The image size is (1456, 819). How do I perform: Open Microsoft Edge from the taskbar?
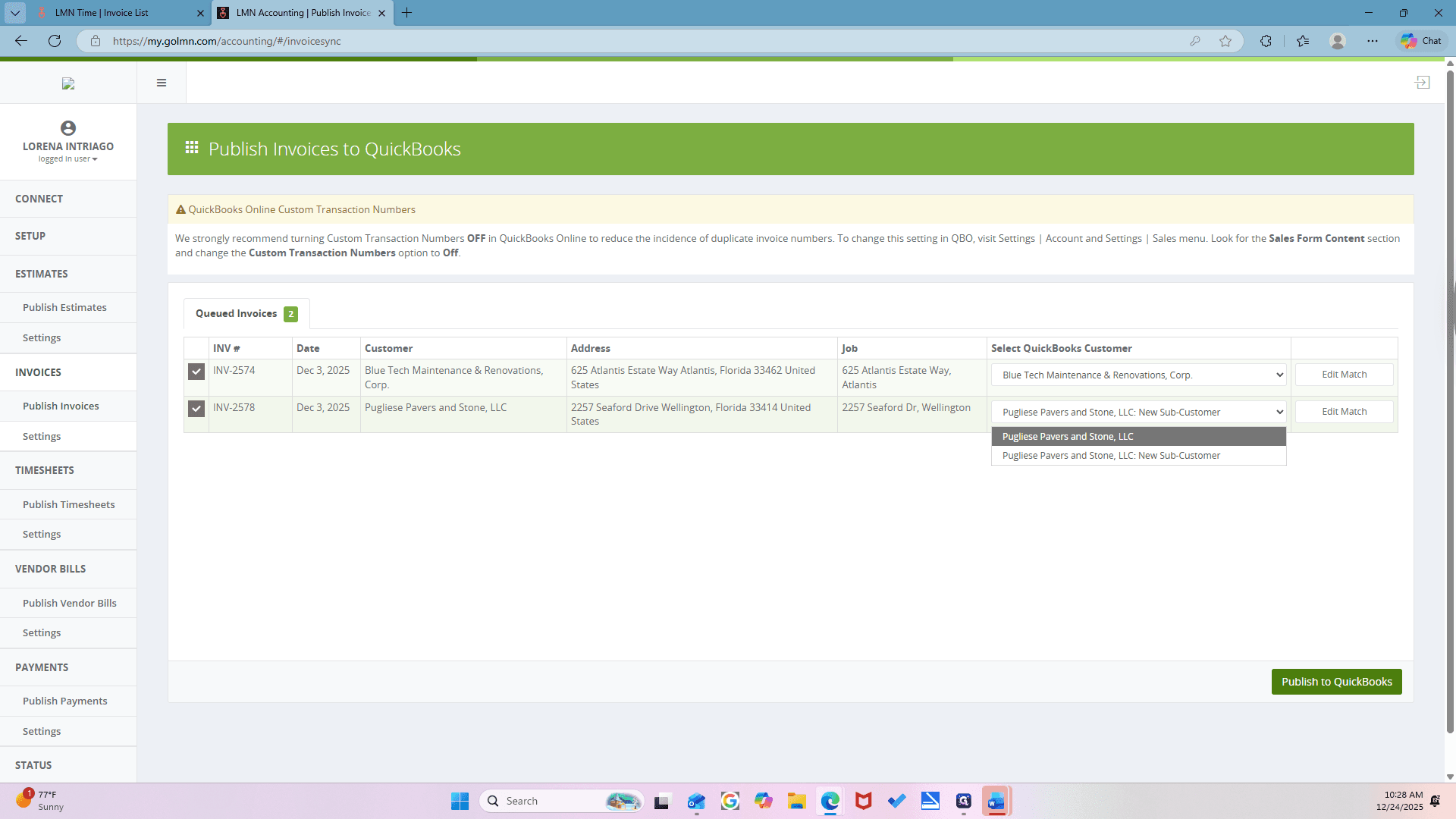pyautogui.click(x=830, y=801)
